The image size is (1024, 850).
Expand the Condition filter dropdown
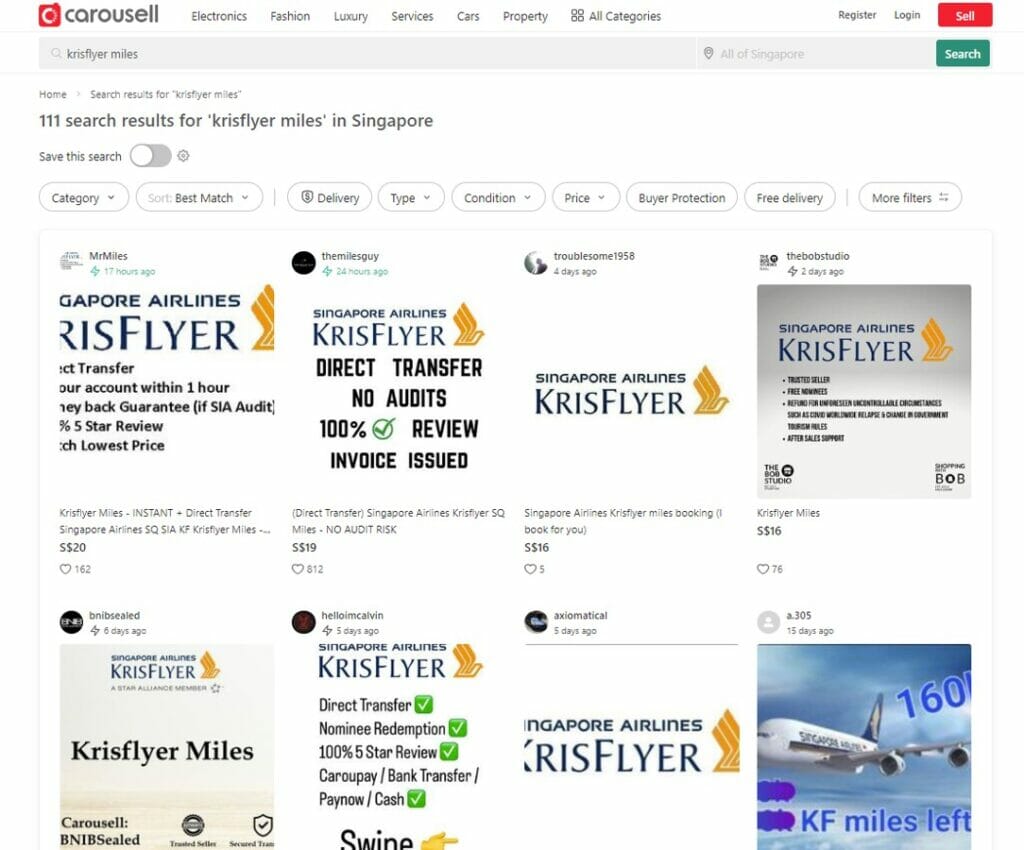pos(498,197)
